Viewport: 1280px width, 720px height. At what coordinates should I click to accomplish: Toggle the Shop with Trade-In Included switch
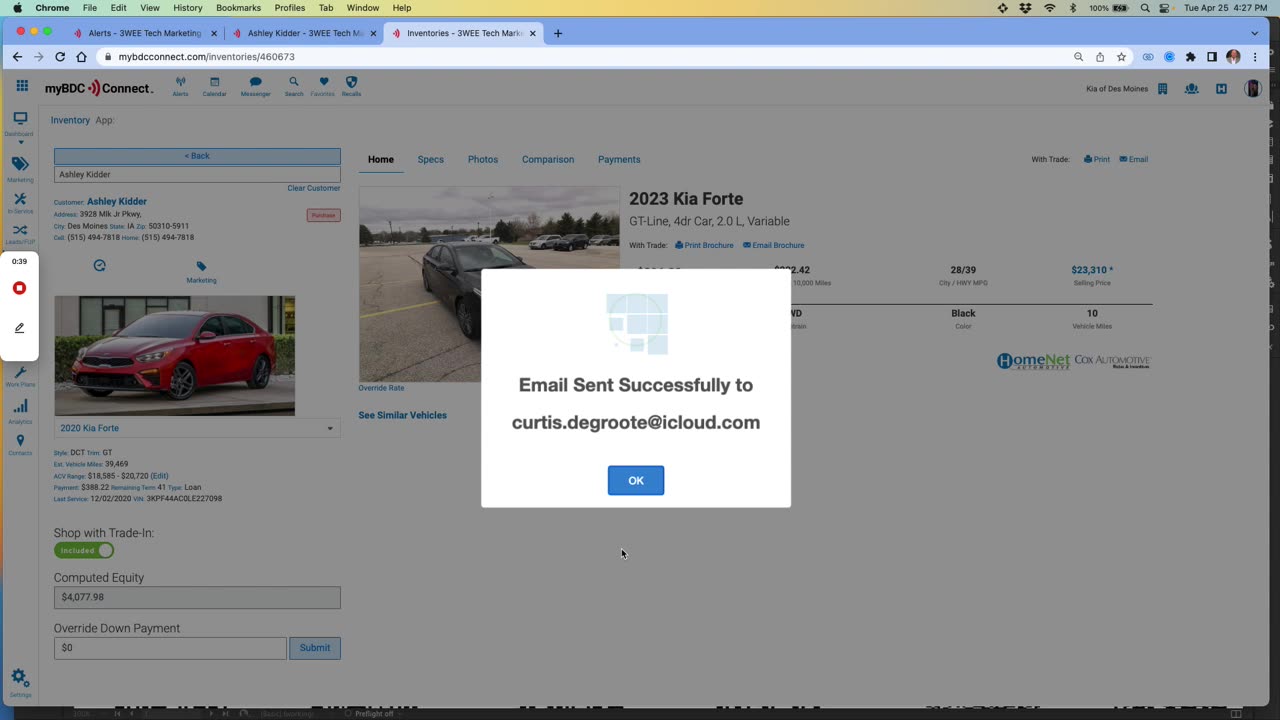tap(84, 550)
